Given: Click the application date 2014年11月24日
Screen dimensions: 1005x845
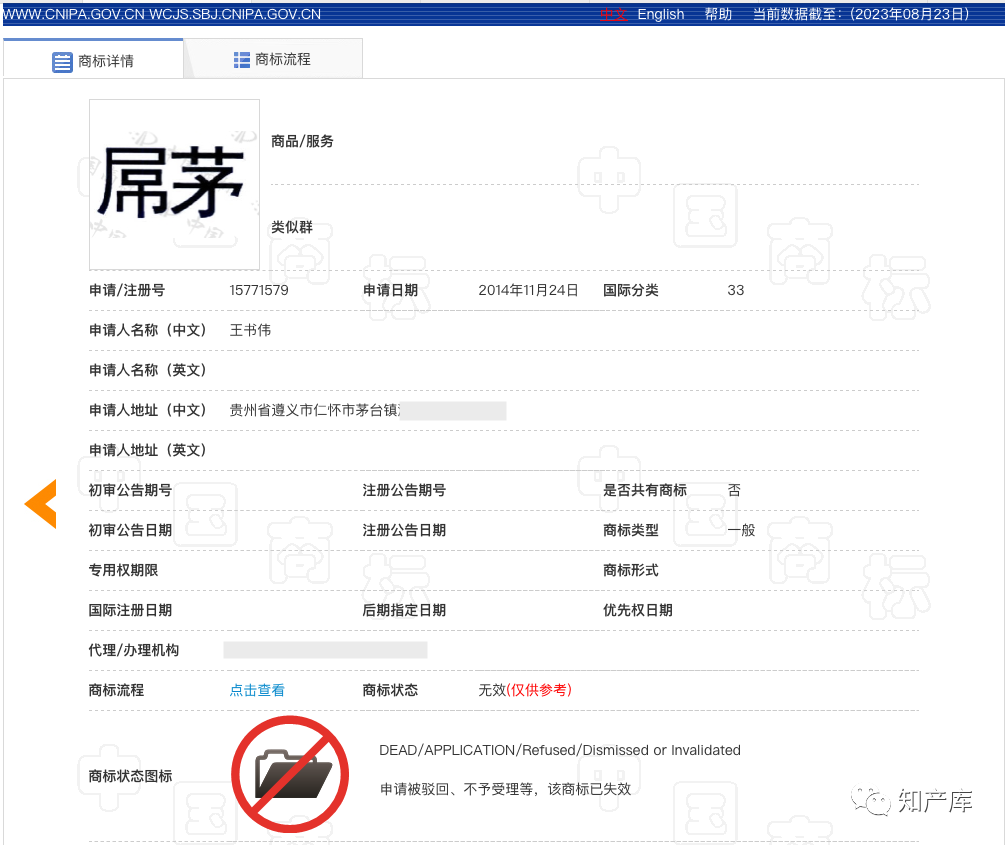Looking at the screenshot, I should 528,290.
